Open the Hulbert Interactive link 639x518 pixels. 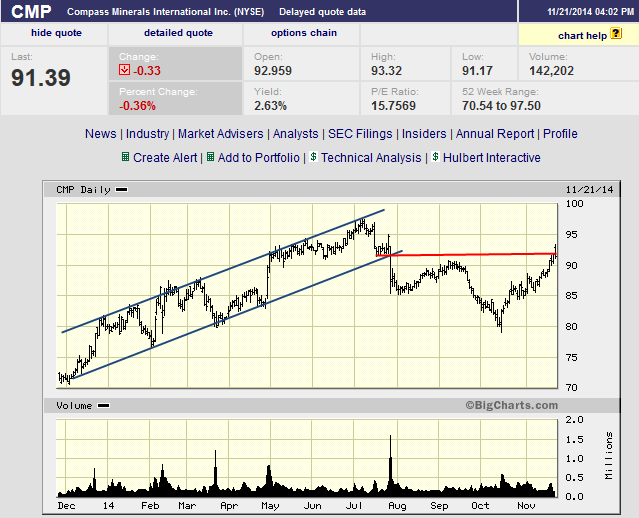tap(491, 158)
